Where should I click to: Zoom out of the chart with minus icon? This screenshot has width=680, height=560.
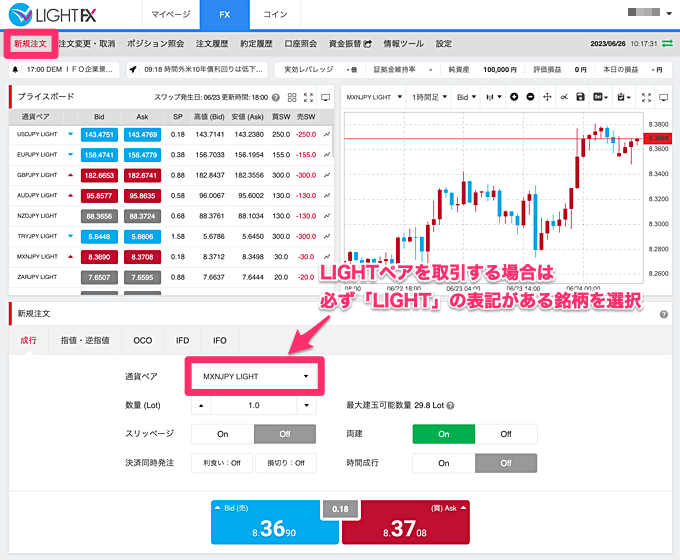[x=529, y=97]
